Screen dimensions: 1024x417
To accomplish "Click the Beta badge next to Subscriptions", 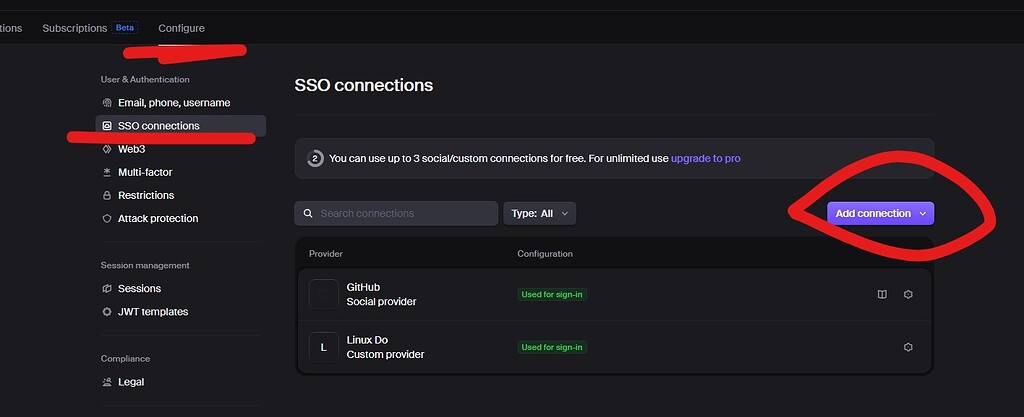I will [x=125, y=28].
